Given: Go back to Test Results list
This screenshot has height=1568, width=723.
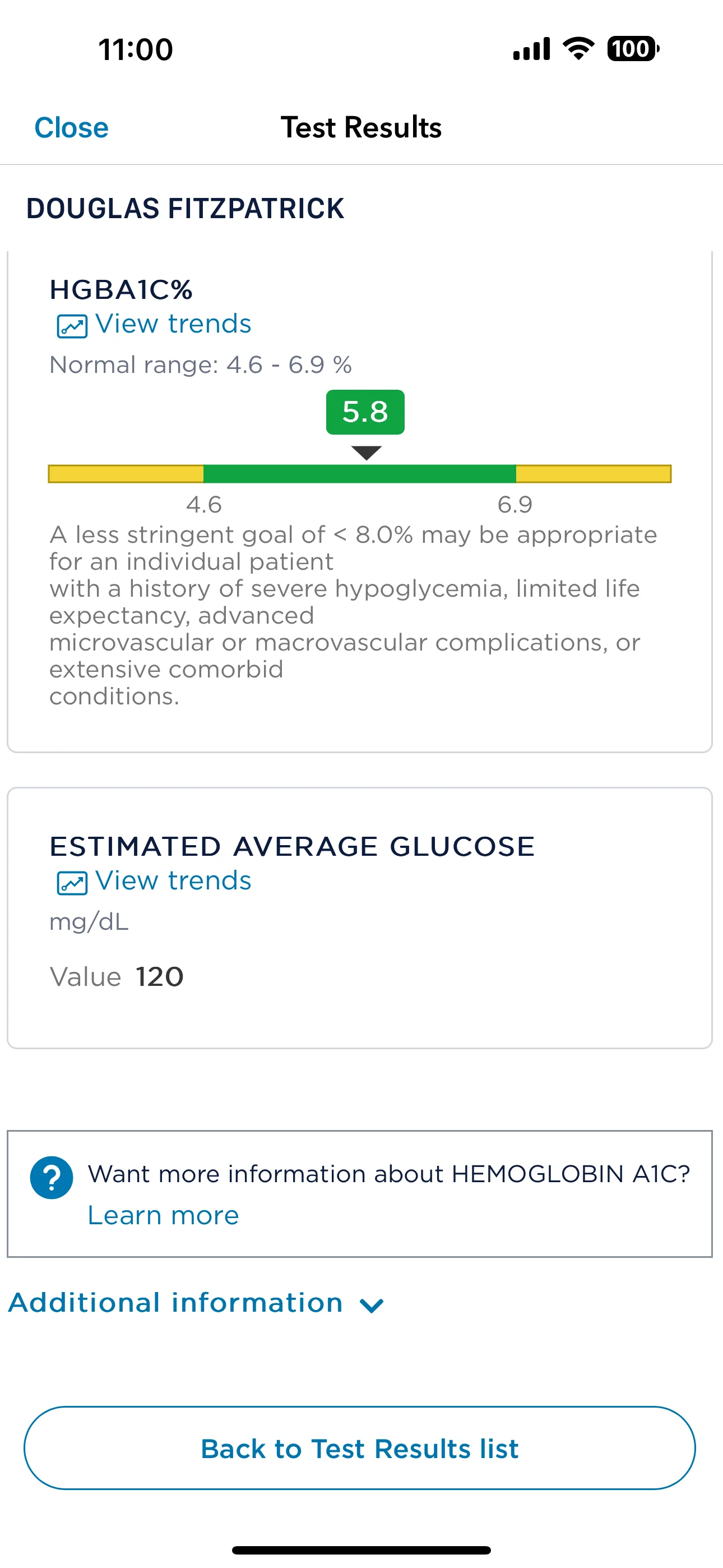Looking at the screenshot, I should [360, 1448].
